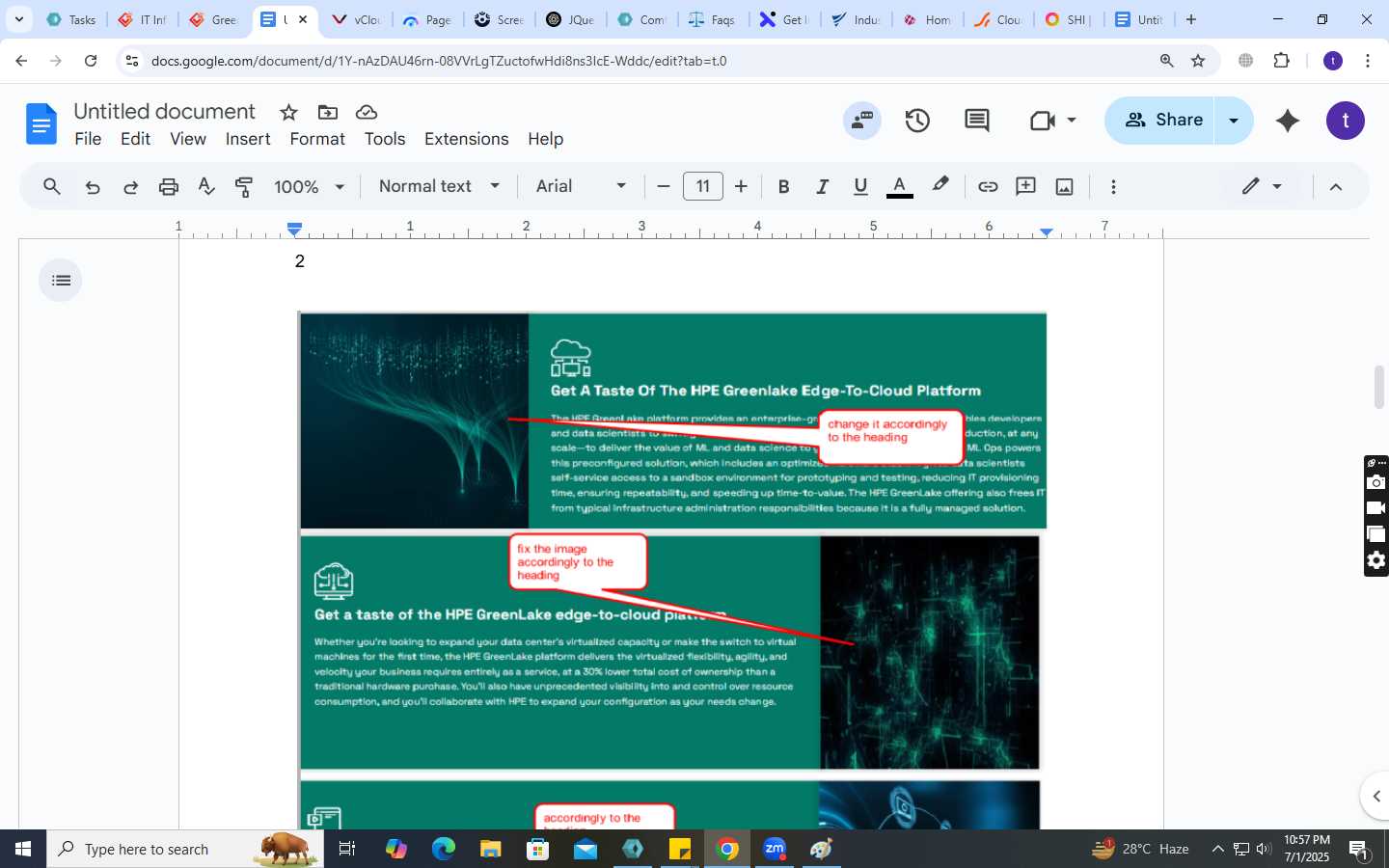Open the Arial font dropdown
1389x868 pixels.
pyautogui.click(x=582, y=186)
